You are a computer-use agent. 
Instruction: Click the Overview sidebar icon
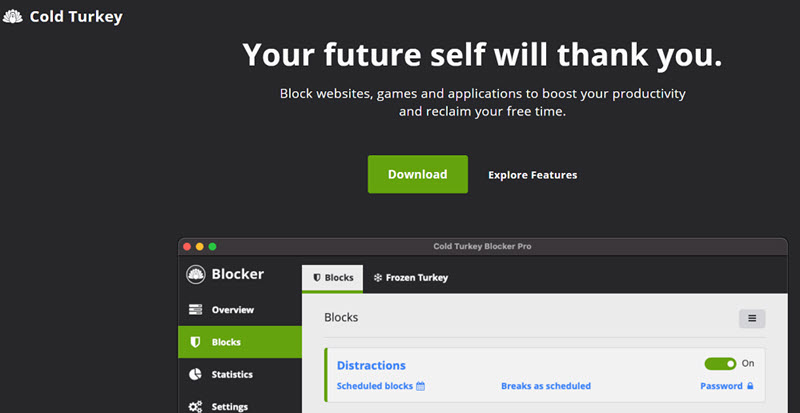195,309
